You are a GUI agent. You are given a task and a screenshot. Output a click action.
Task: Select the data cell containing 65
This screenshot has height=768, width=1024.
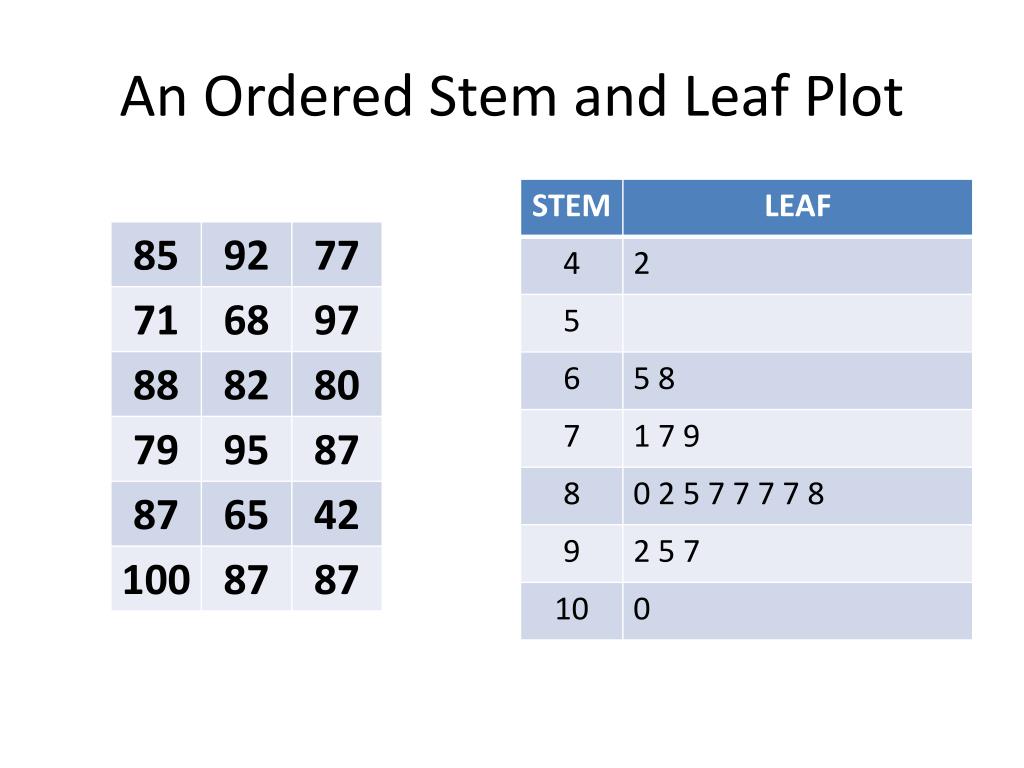[246, 515]
